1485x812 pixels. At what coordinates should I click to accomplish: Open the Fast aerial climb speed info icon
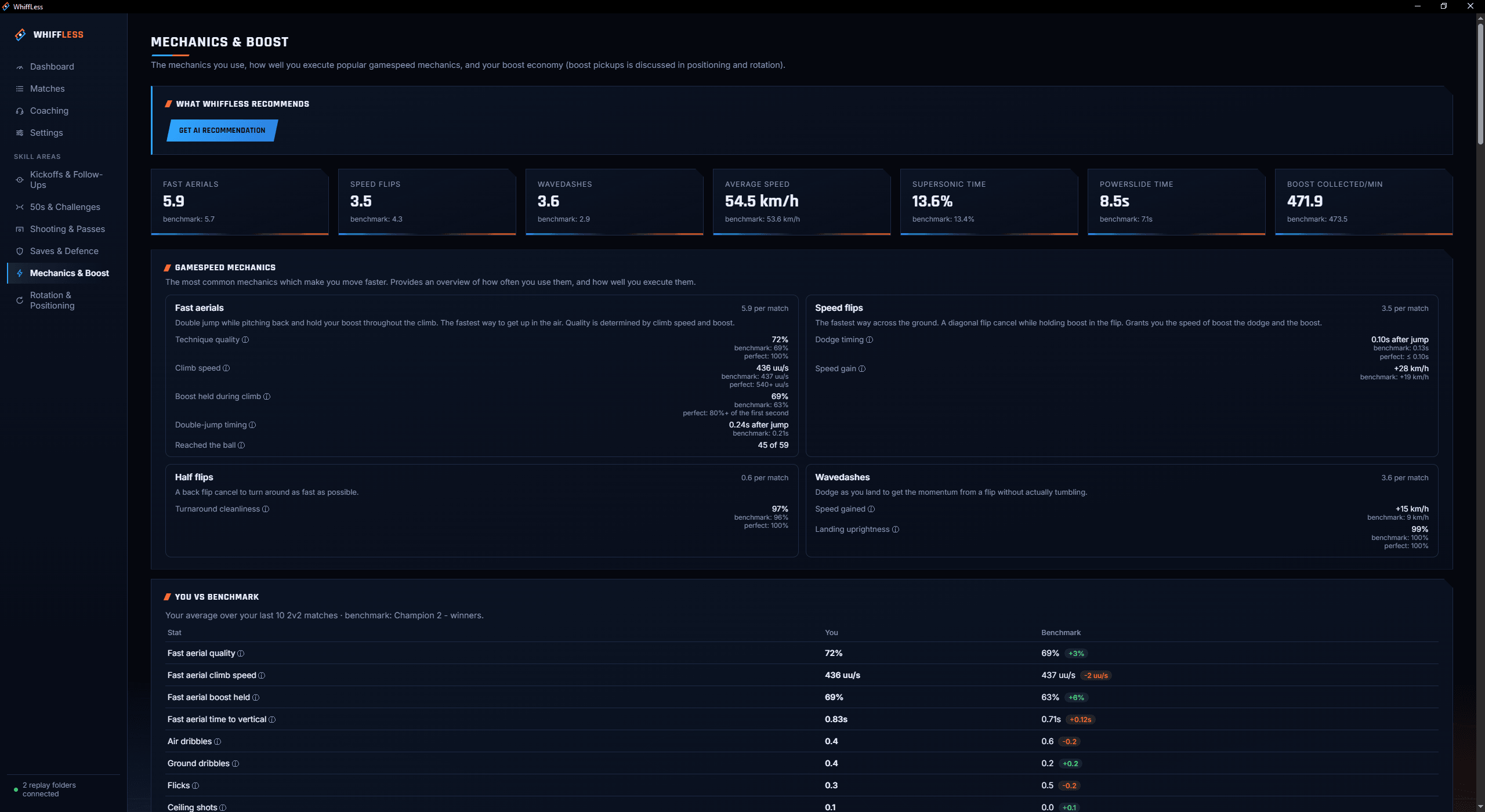click(x=262, y=676)
